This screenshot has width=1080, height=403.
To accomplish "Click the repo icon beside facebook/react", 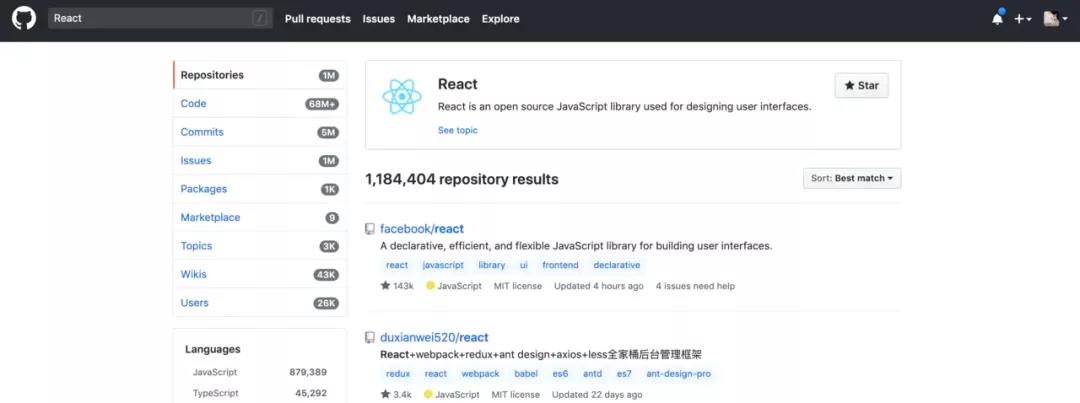I will pyautogui.click(x=370, y=229).
